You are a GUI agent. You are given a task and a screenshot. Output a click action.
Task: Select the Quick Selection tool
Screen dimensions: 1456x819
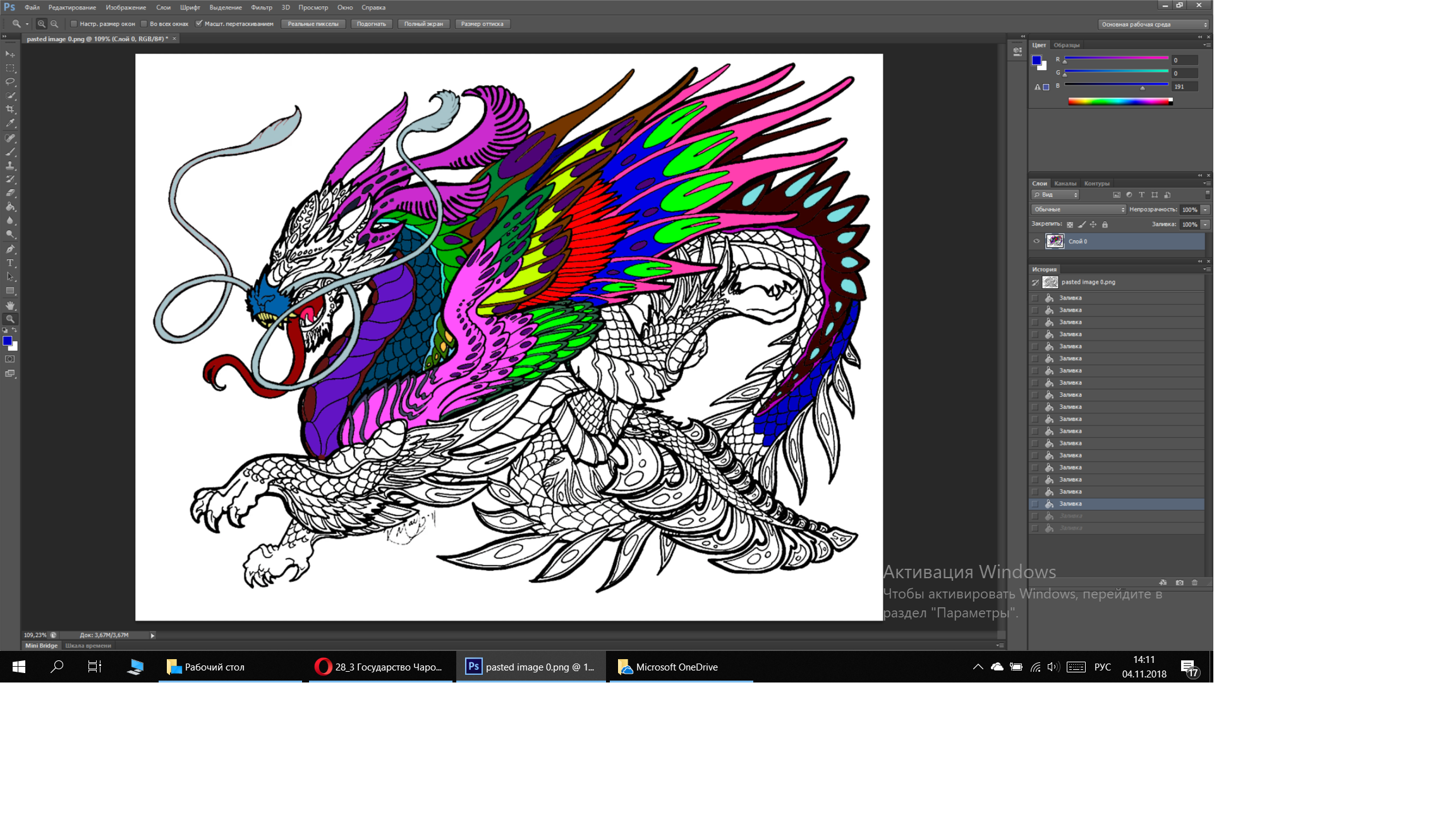tap(10, 96)
